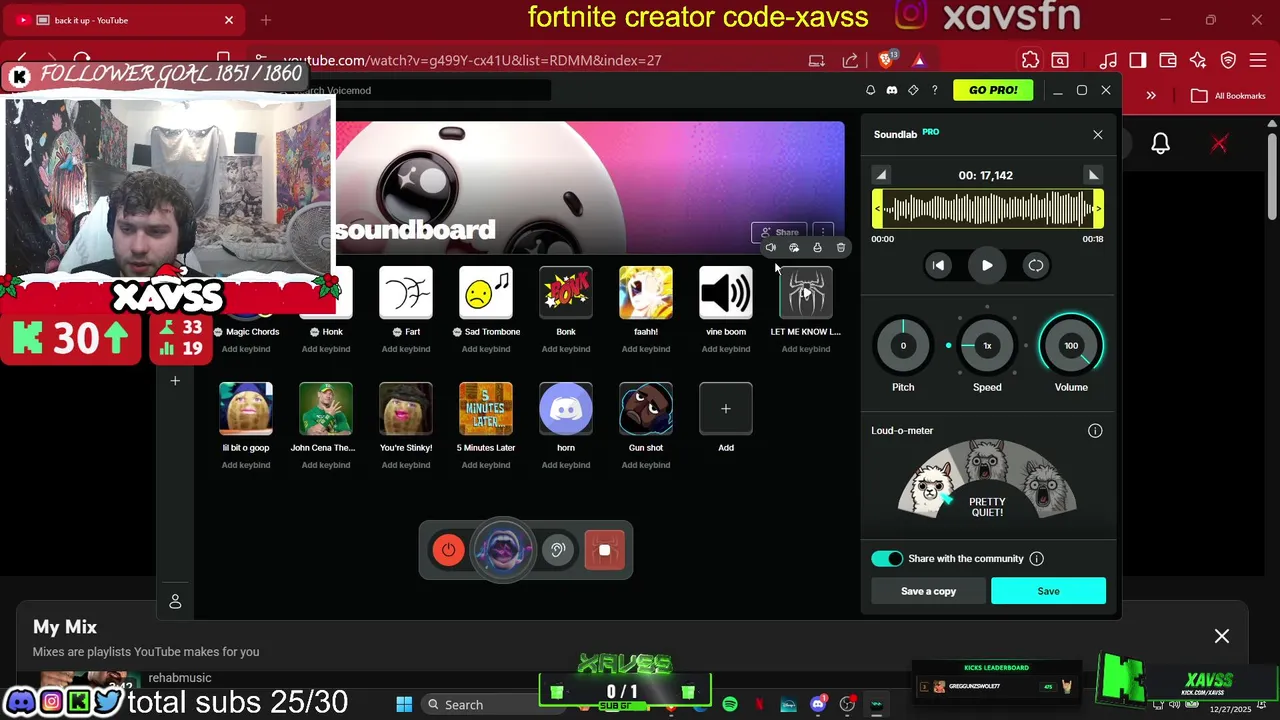Play the LET ME KNOW sound
1280x720 pixels.
(806, 293)
